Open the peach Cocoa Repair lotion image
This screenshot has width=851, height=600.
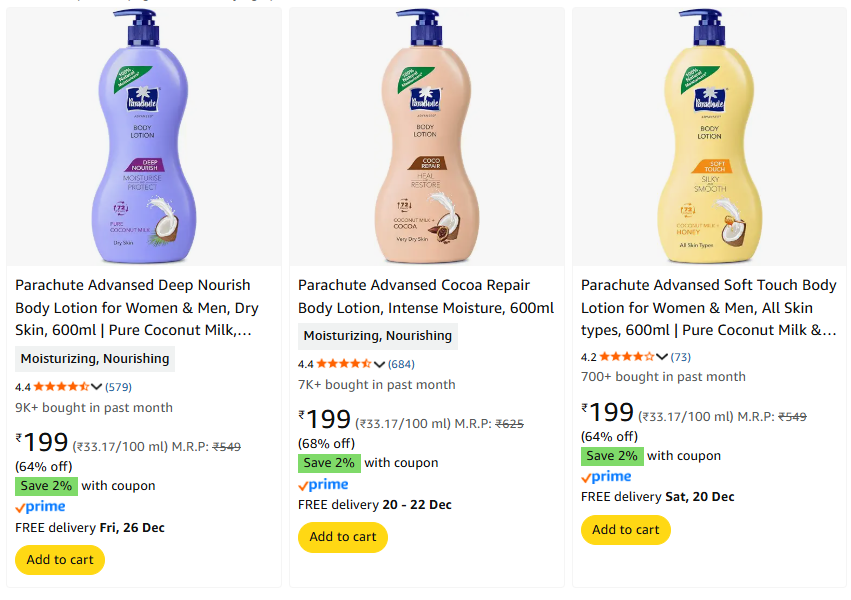click(426, 135)
